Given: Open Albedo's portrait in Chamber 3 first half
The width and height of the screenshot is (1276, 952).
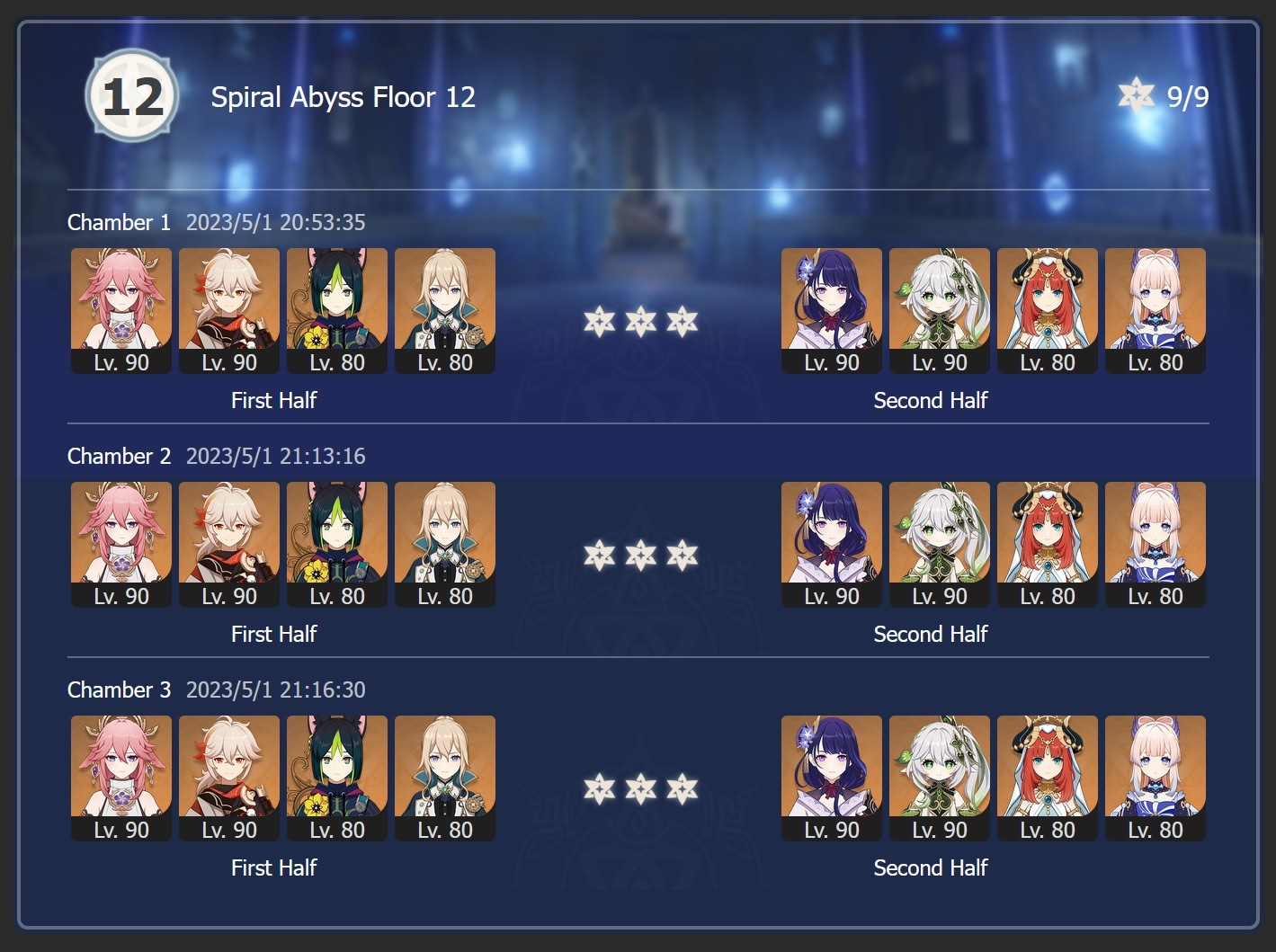Looking at the screenshot, I should [445, 779].
